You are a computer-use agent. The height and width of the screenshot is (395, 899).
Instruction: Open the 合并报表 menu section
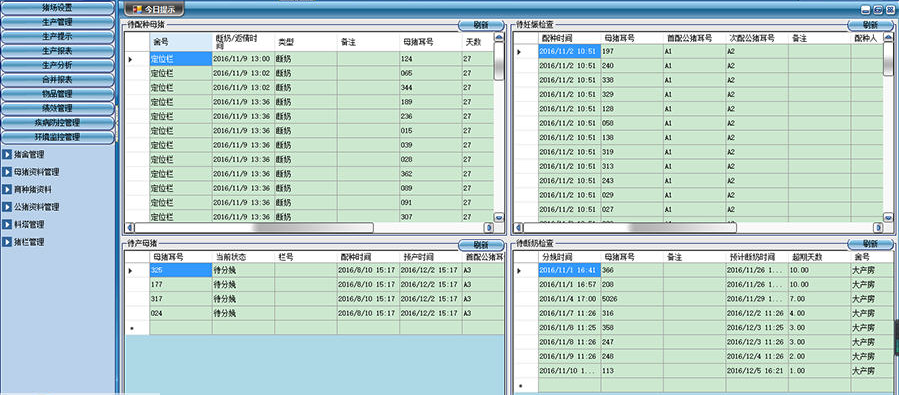click(x=57, y=80)
